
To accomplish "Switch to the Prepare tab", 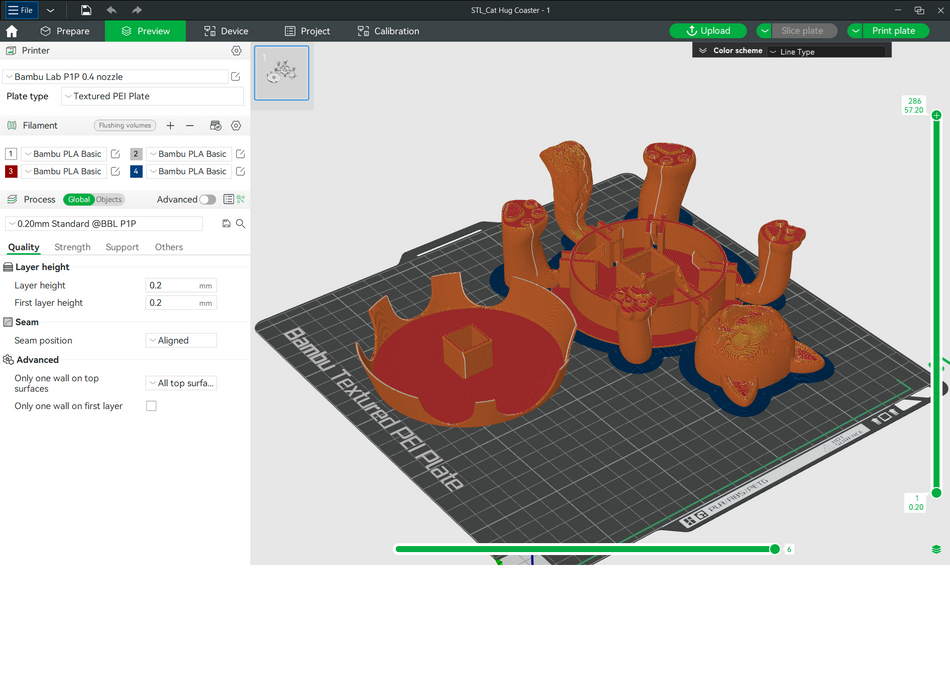I will (65, 31).
